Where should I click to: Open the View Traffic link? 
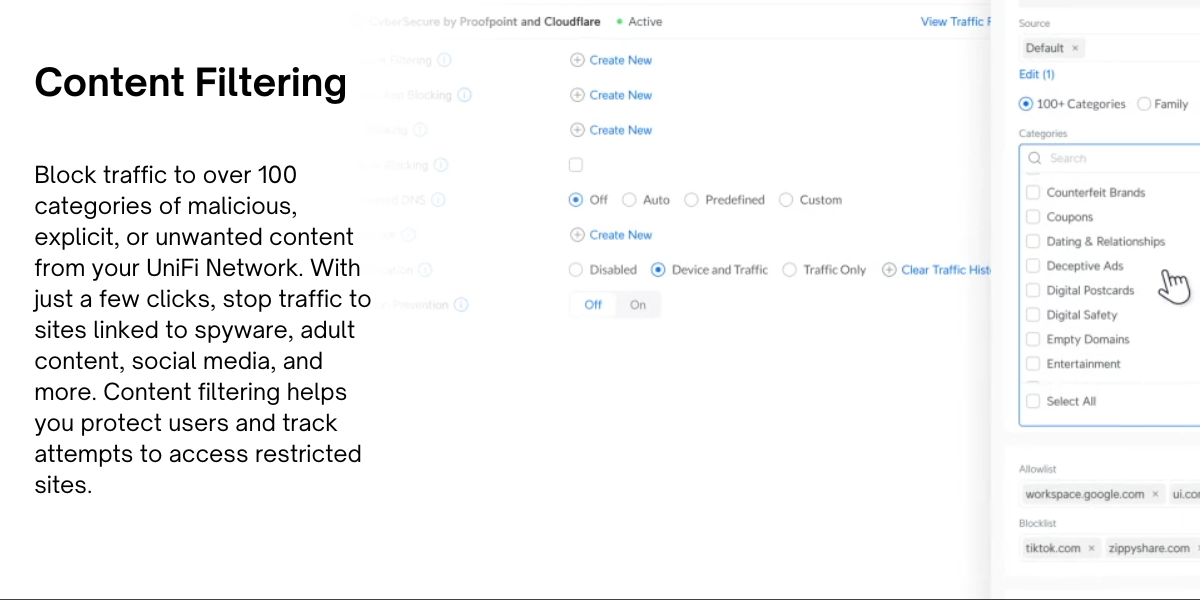pyautogui.click(x=955, y=21)
